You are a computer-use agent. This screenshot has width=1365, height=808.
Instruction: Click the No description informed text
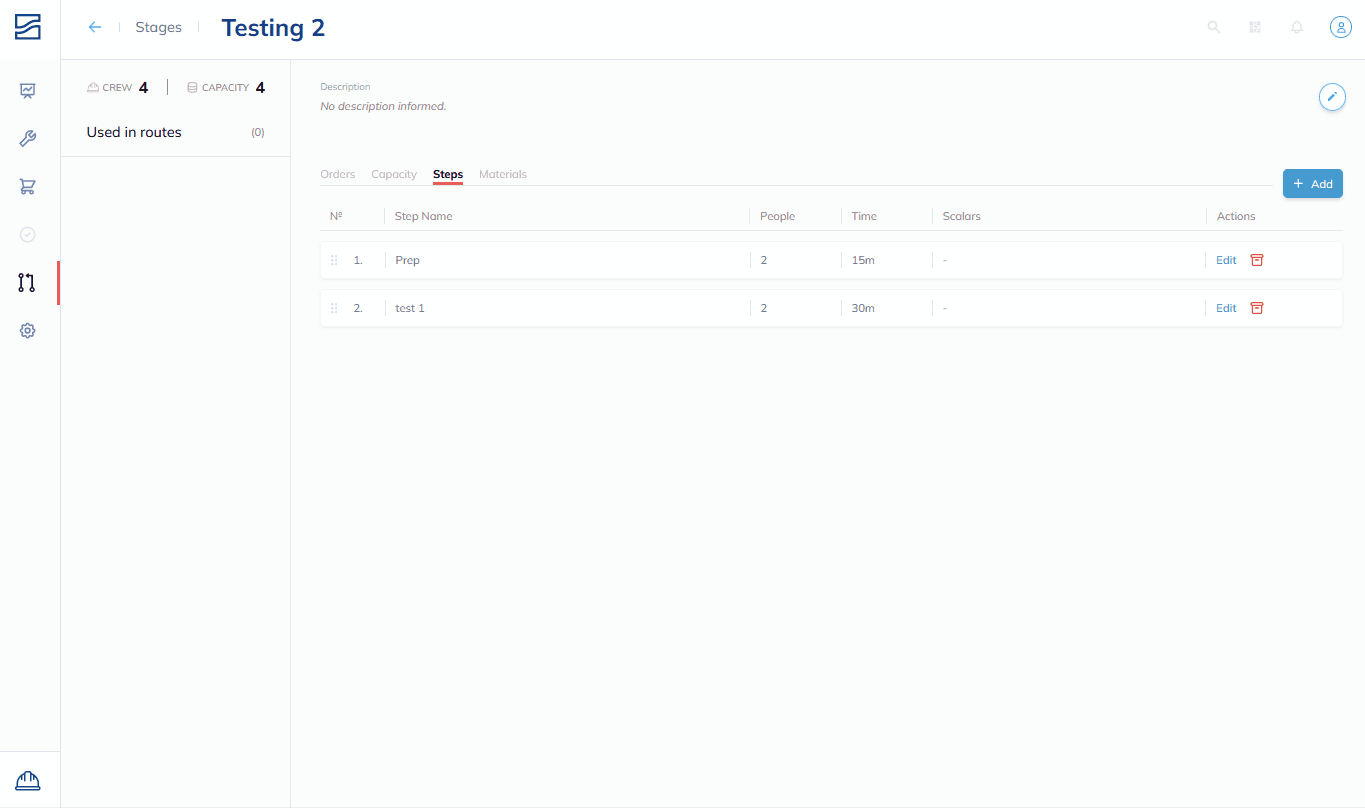[383, 106]
